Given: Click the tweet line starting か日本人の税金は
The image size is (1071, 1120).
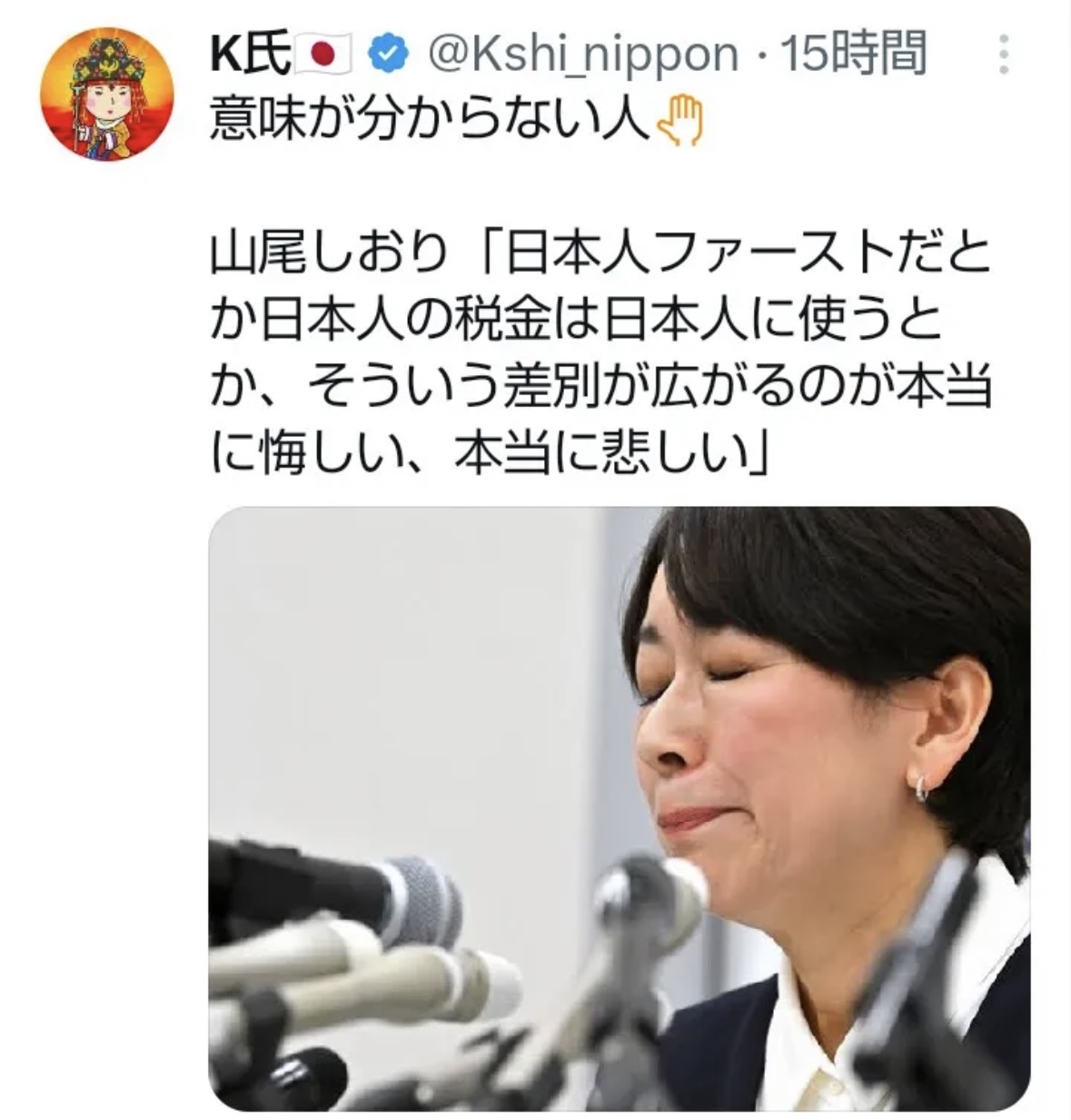Looking at the screenshot, I should point(577,322).
